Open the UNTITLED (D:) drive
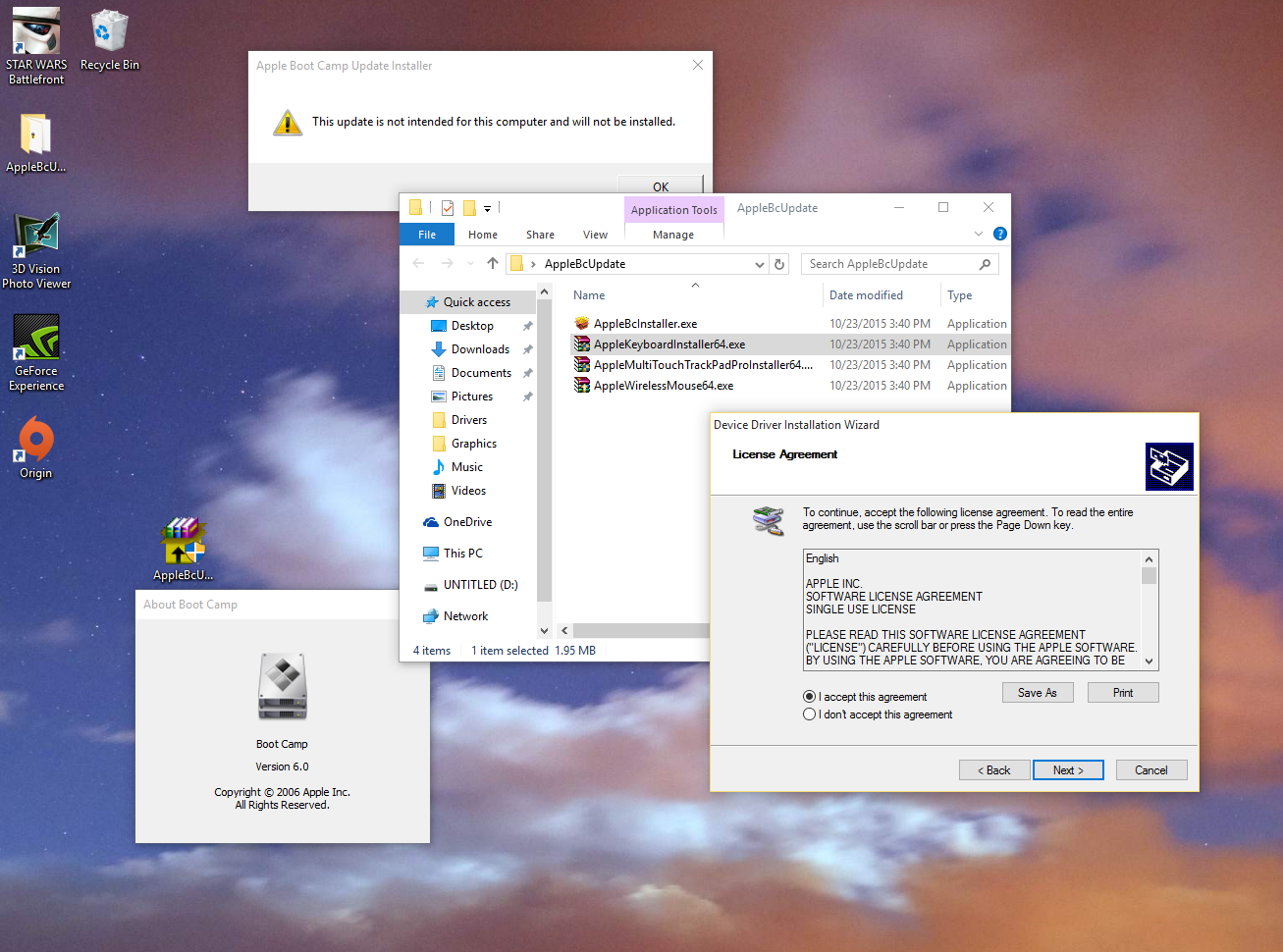This screenshot has height=952, width=1283. (470, 585)
